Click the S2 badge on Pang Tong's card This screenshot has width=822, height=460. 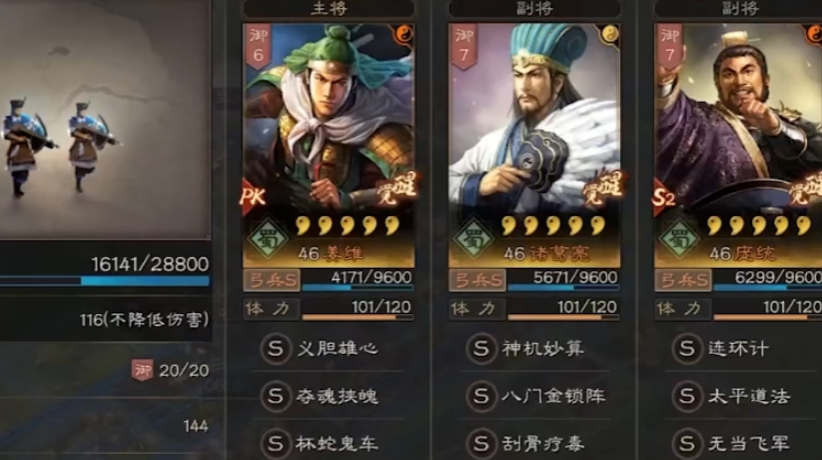[664, 197]
